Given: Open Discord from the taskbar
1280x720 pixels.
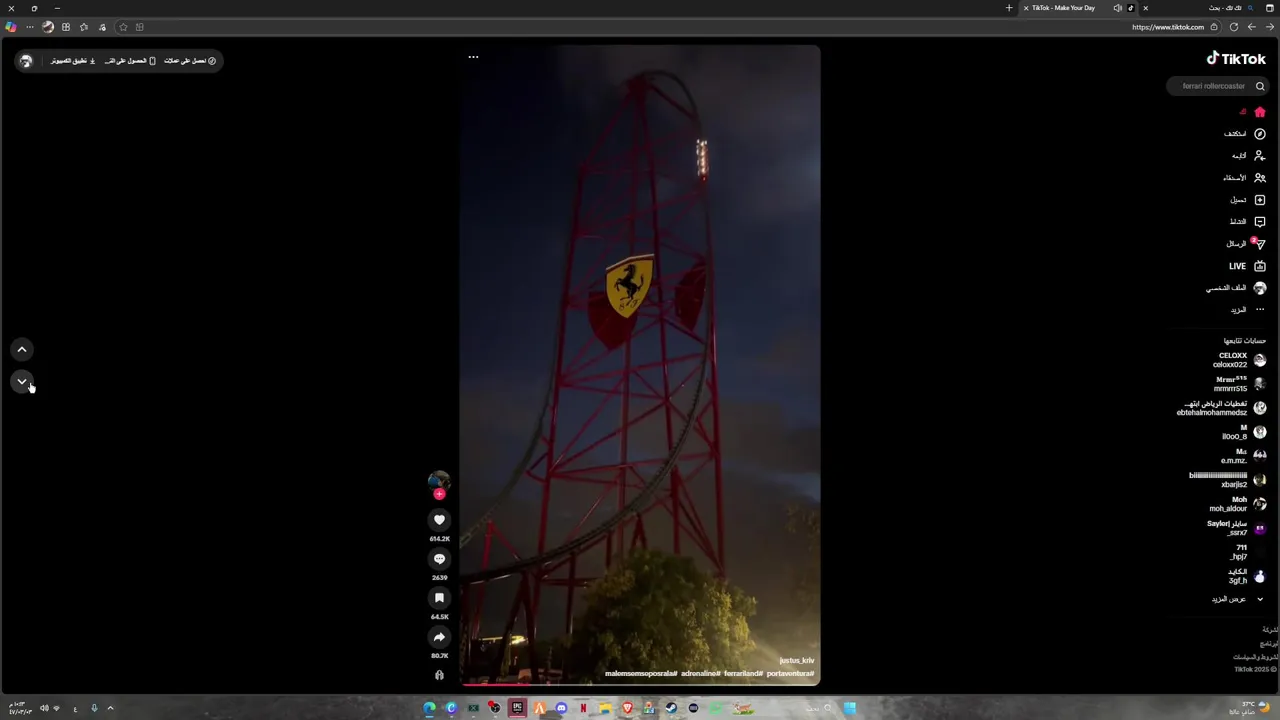Looking at the screenshot, I should 561,708.
